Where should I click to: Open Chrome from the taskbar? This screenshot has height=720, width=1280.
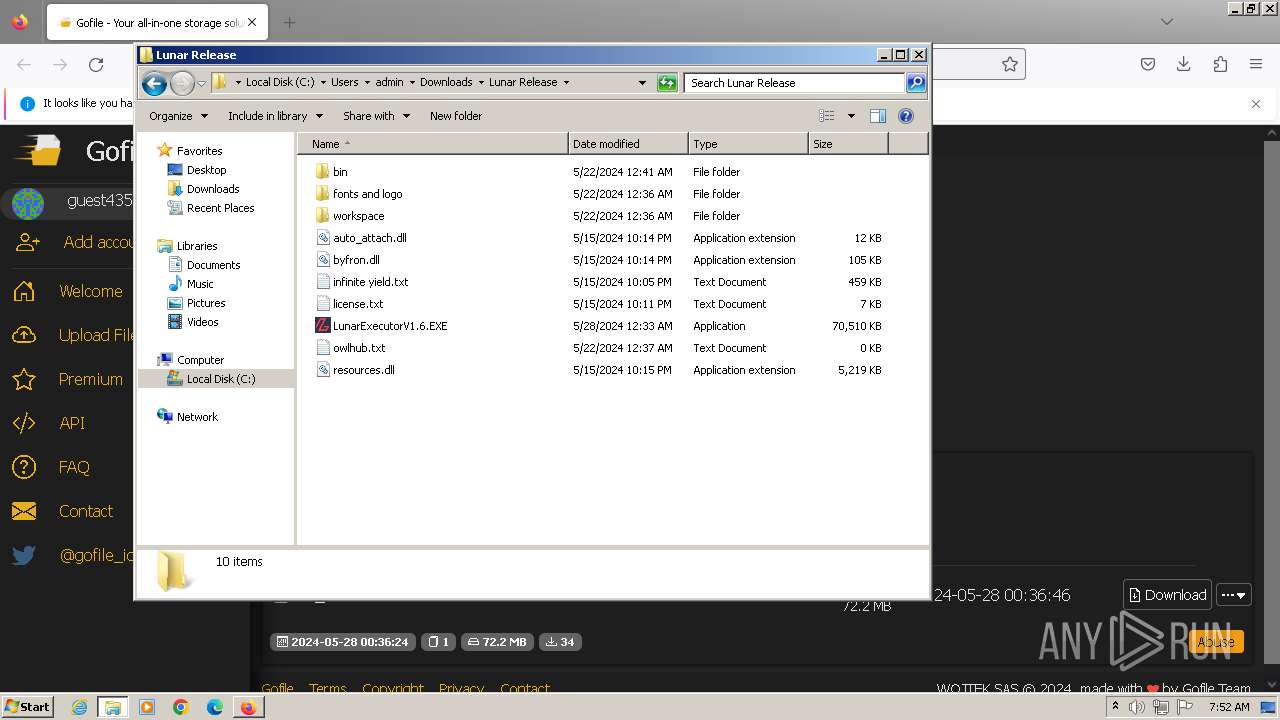(181, 707)
